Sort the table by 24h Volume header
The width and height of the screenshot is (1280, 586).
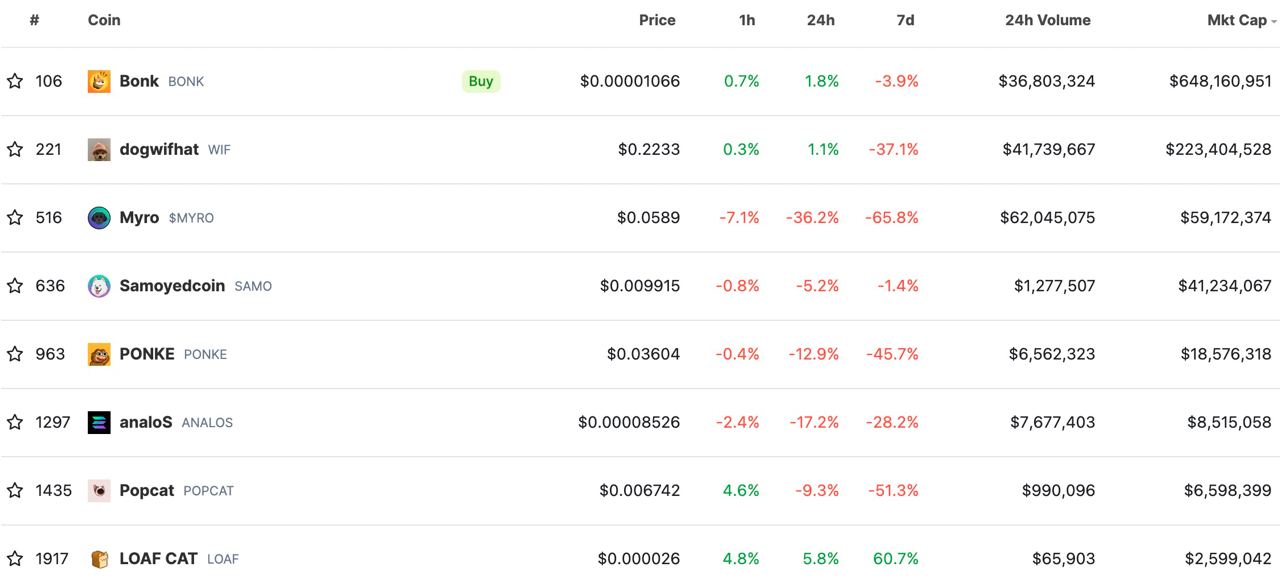(1047, 20)
